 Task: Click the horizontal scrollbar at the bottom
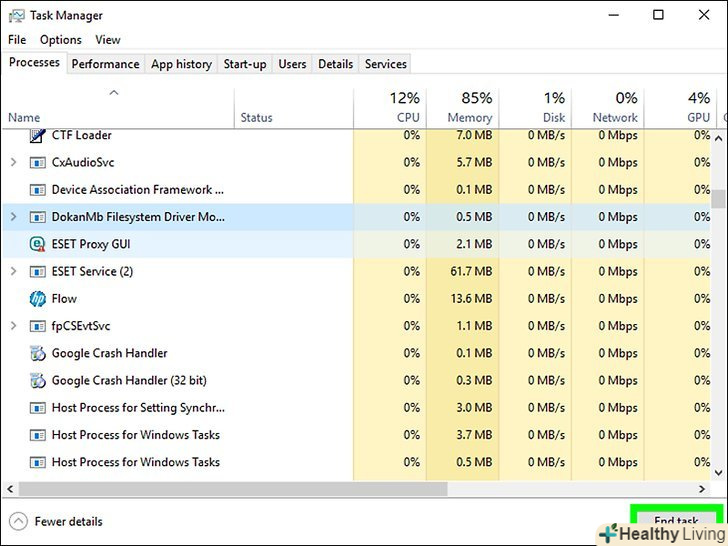[300, 488]
